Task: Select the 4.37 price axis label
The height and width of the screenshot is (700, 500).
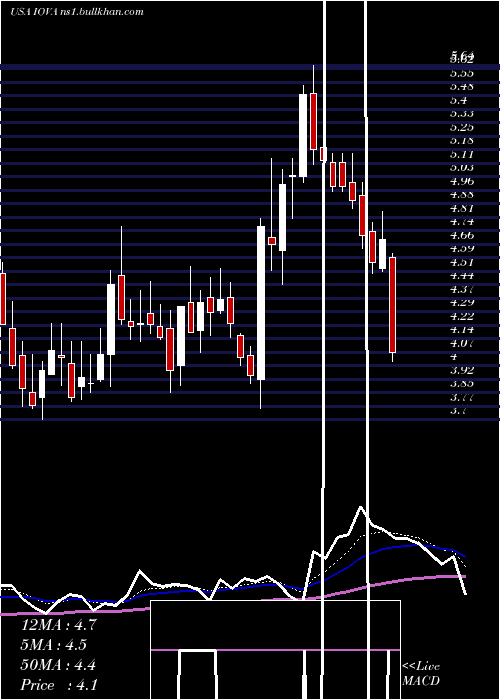Action: [x=462, y=289]
